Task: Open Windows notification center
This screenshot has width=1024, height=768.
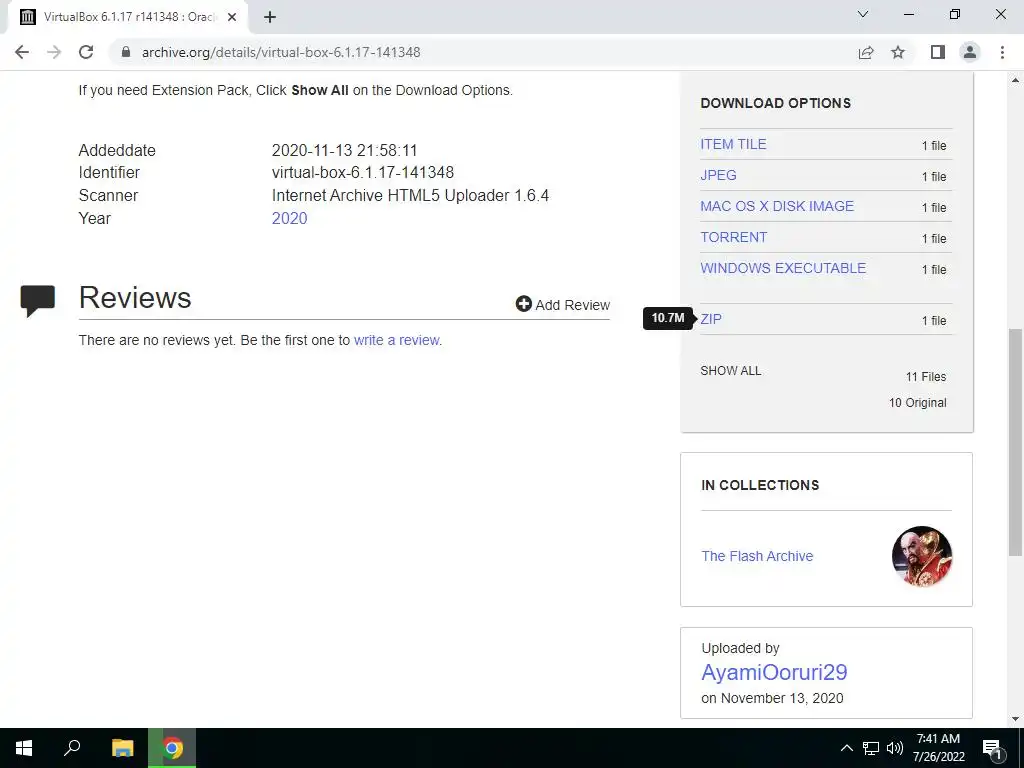Action: [992, 748]
